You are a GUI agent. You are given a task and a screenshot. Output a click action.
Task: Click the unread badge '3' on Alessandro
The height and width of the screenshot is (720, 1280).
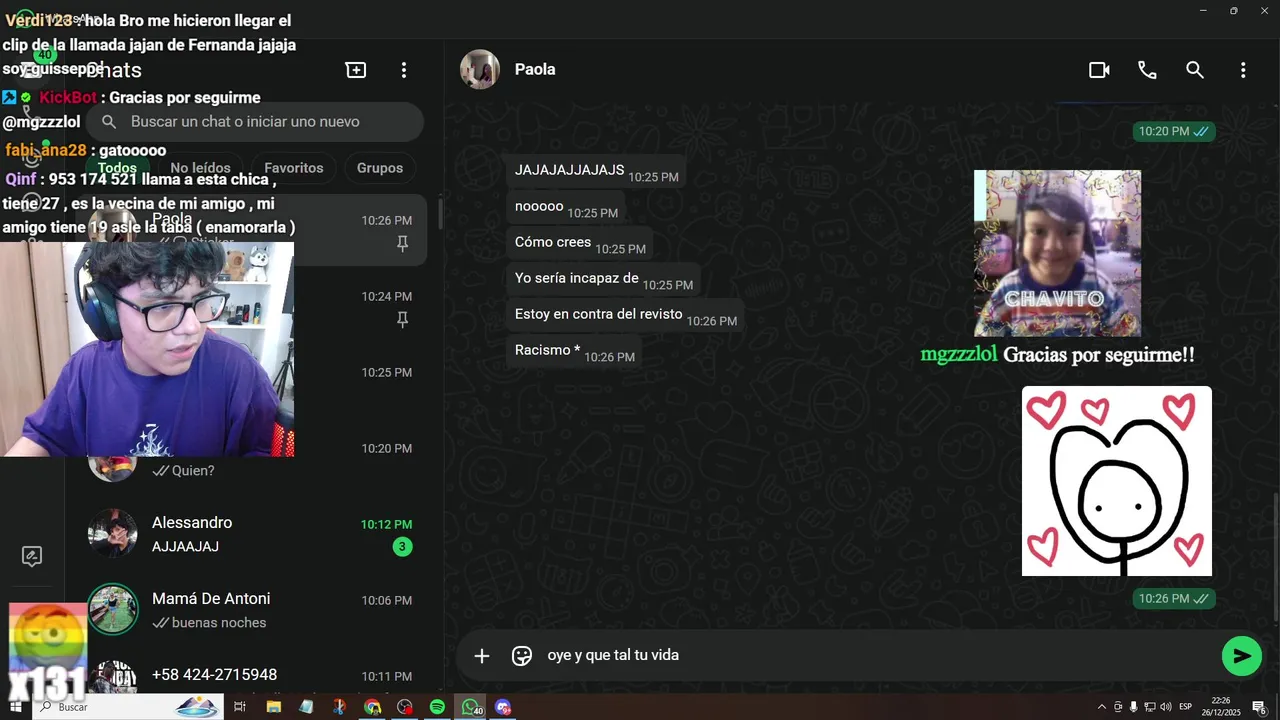click(x=402, y=547)
